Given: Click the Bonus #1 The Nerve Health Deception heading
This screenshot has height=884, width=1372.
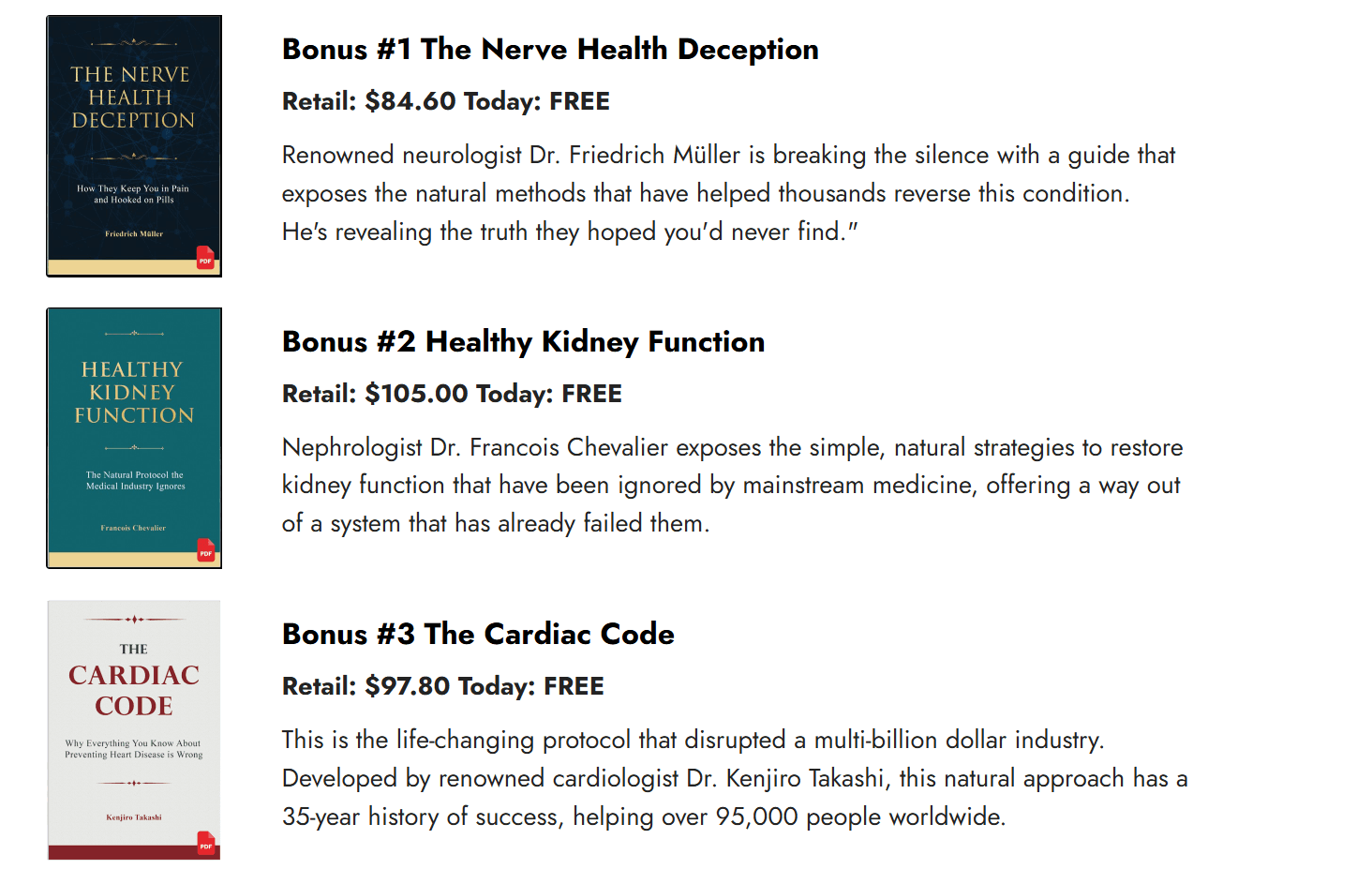Looking at the screenshot, I should pos(550,50).
